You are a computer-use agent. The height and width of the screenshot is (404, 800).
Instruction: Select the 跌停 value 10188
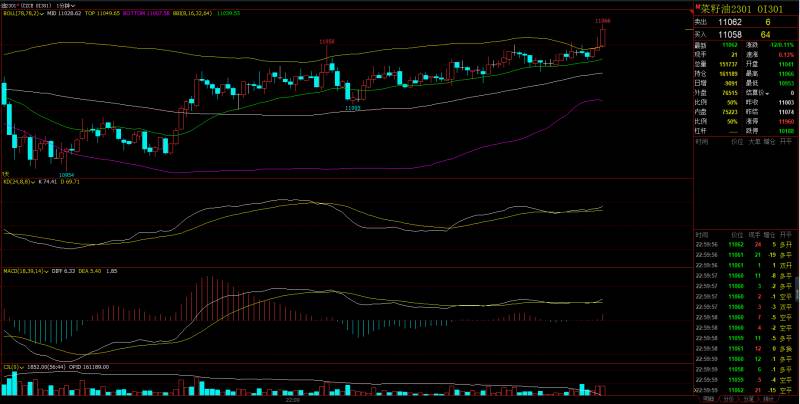pos(786,131)
